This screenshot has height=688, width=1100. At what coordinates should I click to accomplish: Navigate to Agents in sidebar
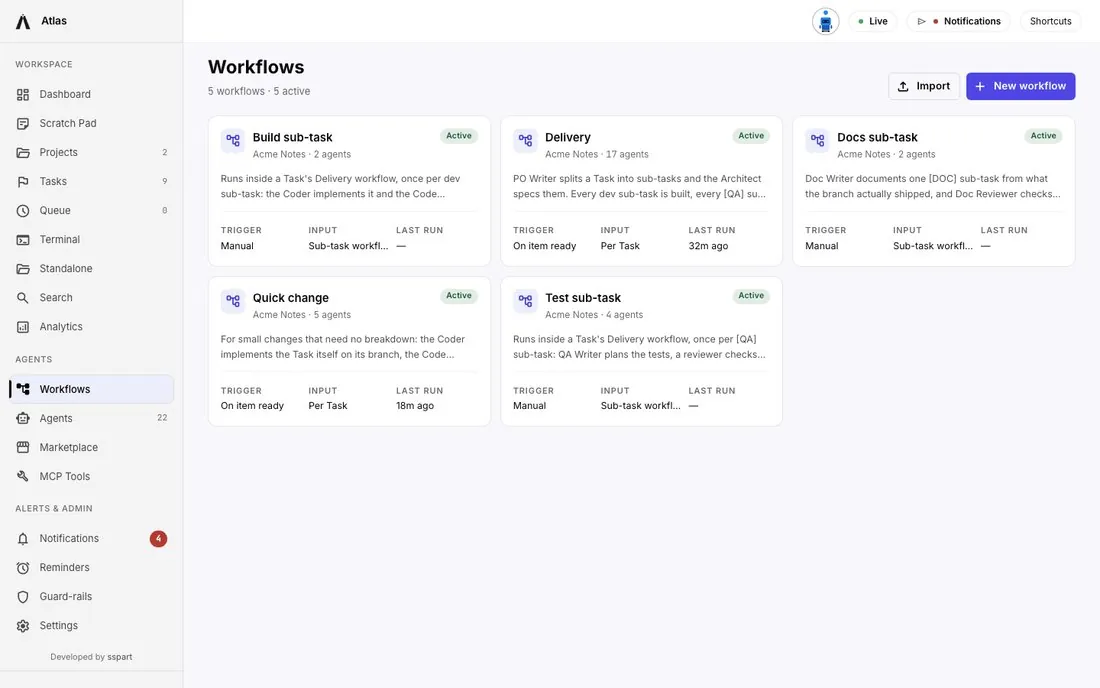point(91,419)
